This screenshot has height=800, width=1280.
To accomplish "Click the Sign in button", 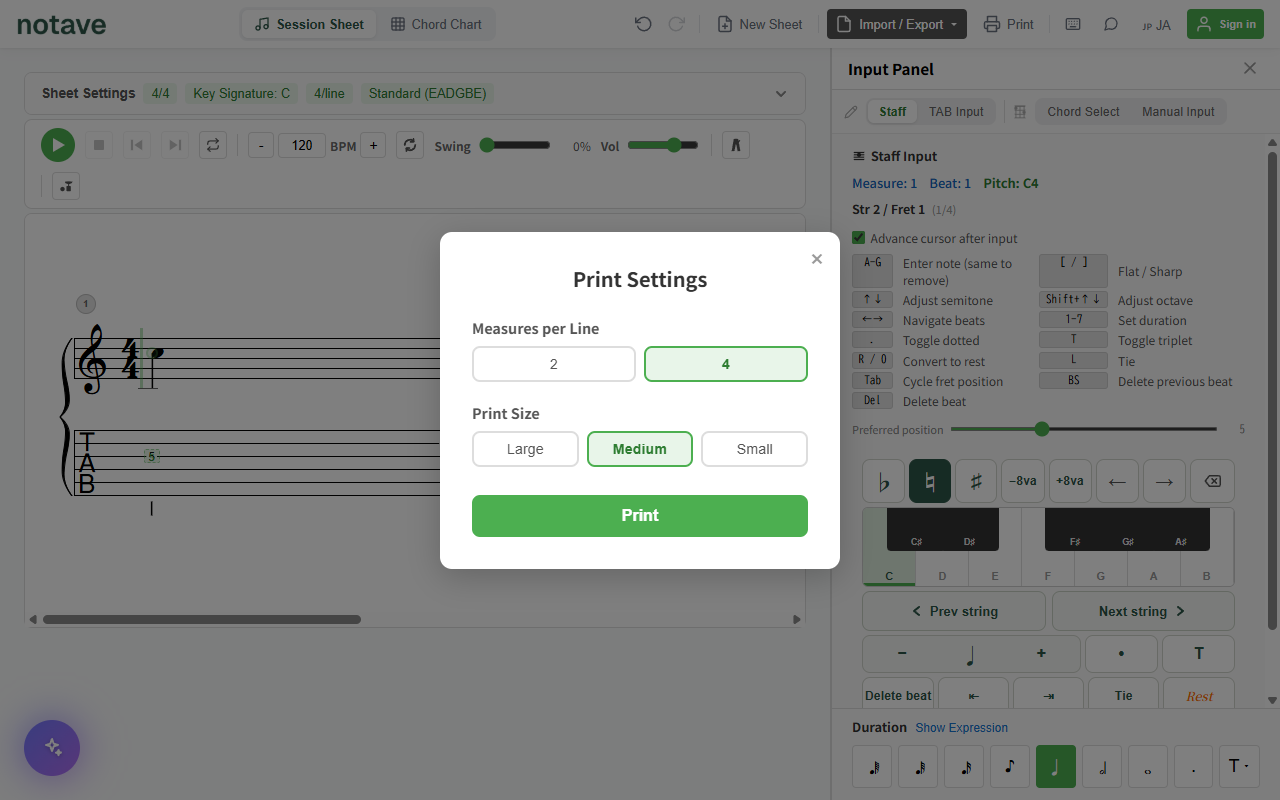I will click(1225, 24).
